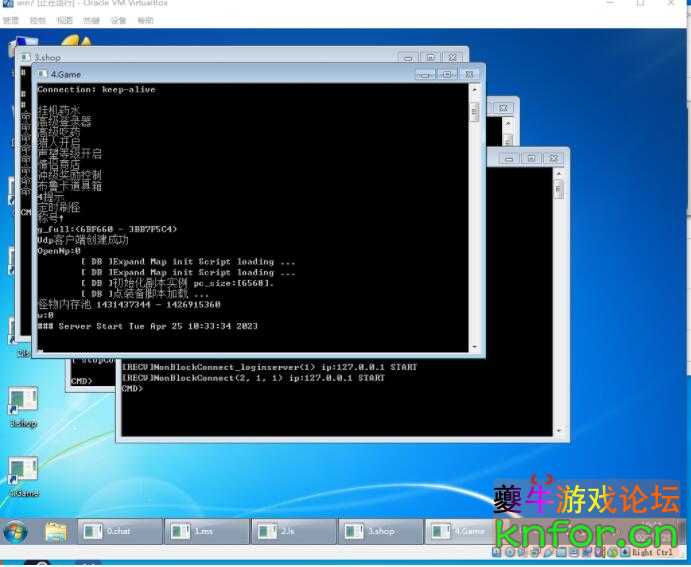Click 'NonBlockConnect(2, 1, 1)' line in rear console
The width and height of the screenshot is (691, 567).
point(253,378)
